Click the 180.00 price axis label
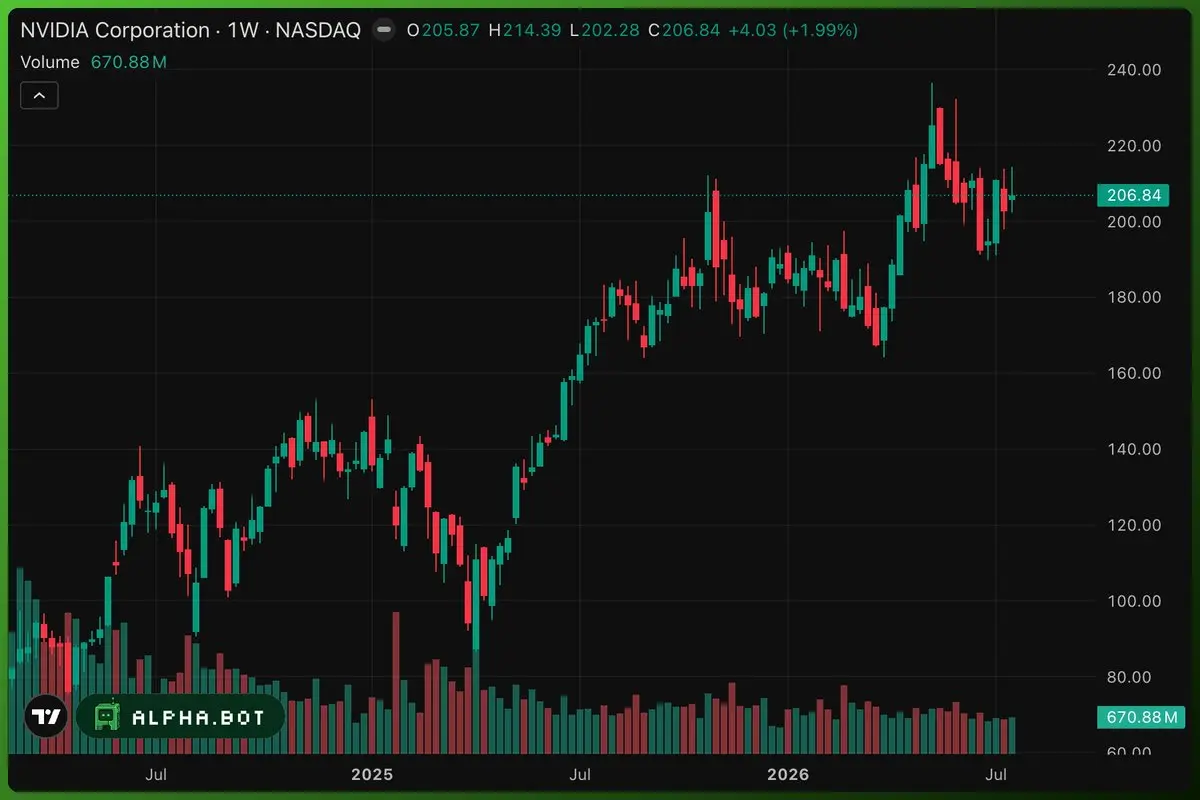This screenshot has width=1200, height=800. (x=1134, y=297)
